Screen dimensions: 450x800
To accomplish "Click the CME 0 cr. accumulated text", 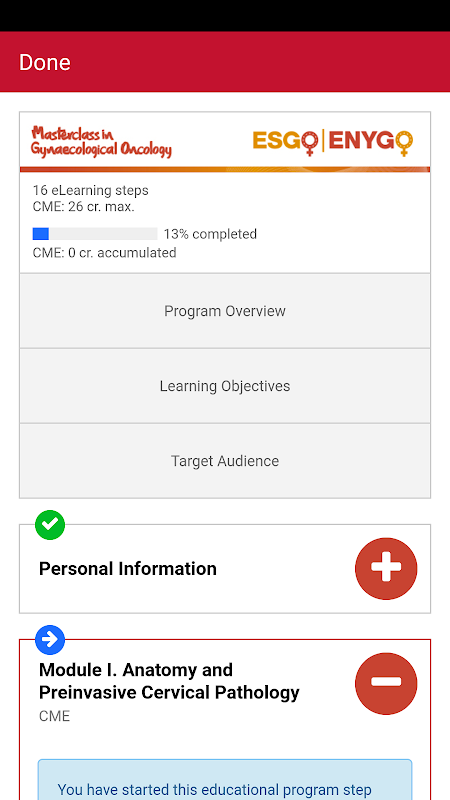I will (x=105, y=253).
